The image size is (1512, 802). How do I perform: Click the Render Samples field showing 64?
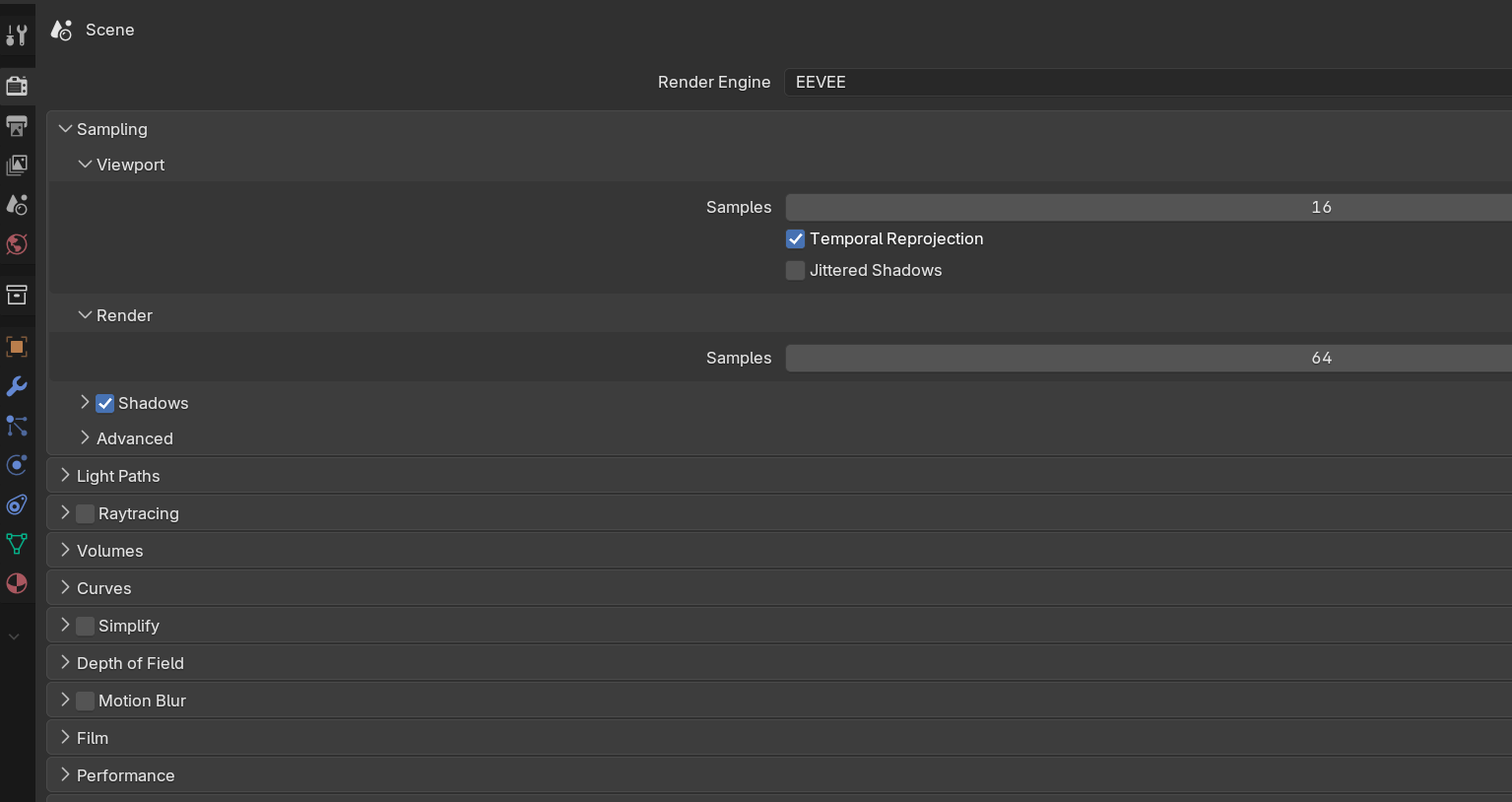pyautogui.click(x=1149, y=358)
